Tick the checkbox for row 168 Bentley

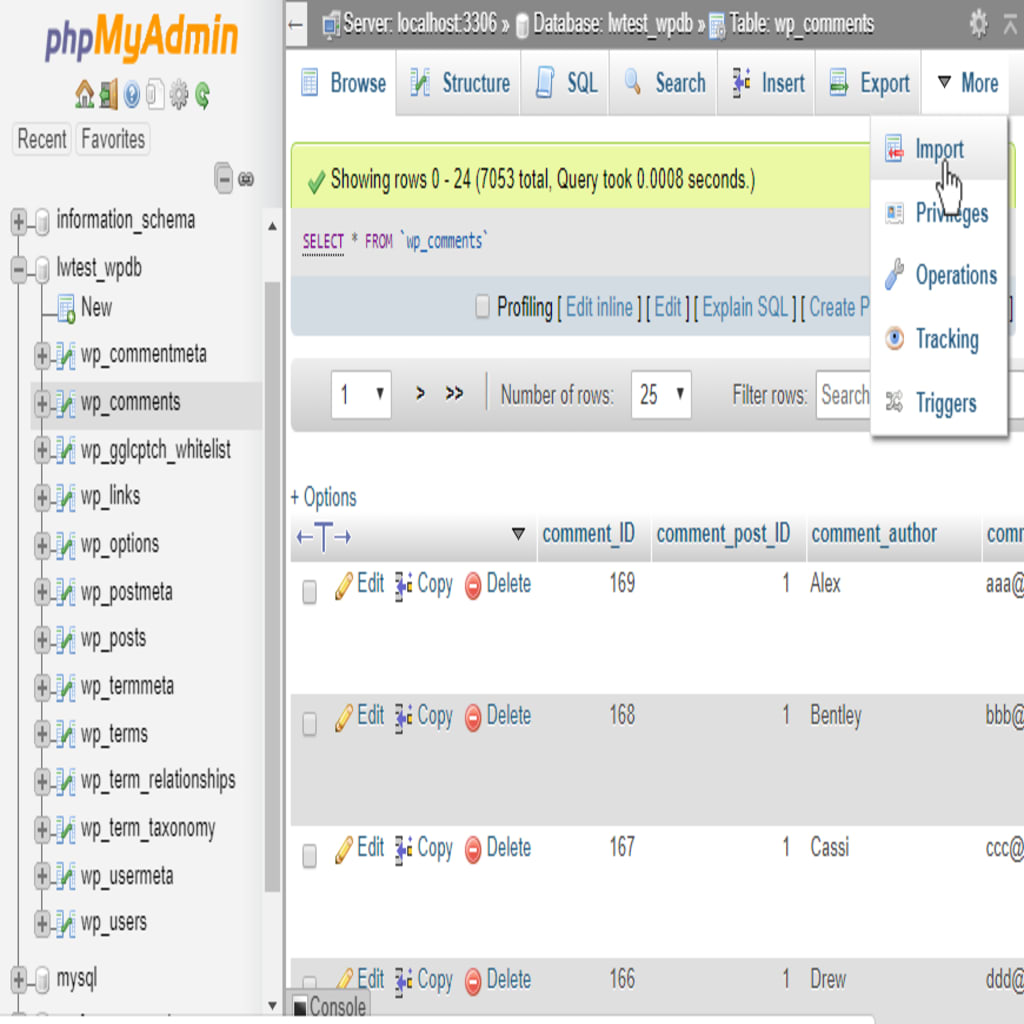pos(310,724)
